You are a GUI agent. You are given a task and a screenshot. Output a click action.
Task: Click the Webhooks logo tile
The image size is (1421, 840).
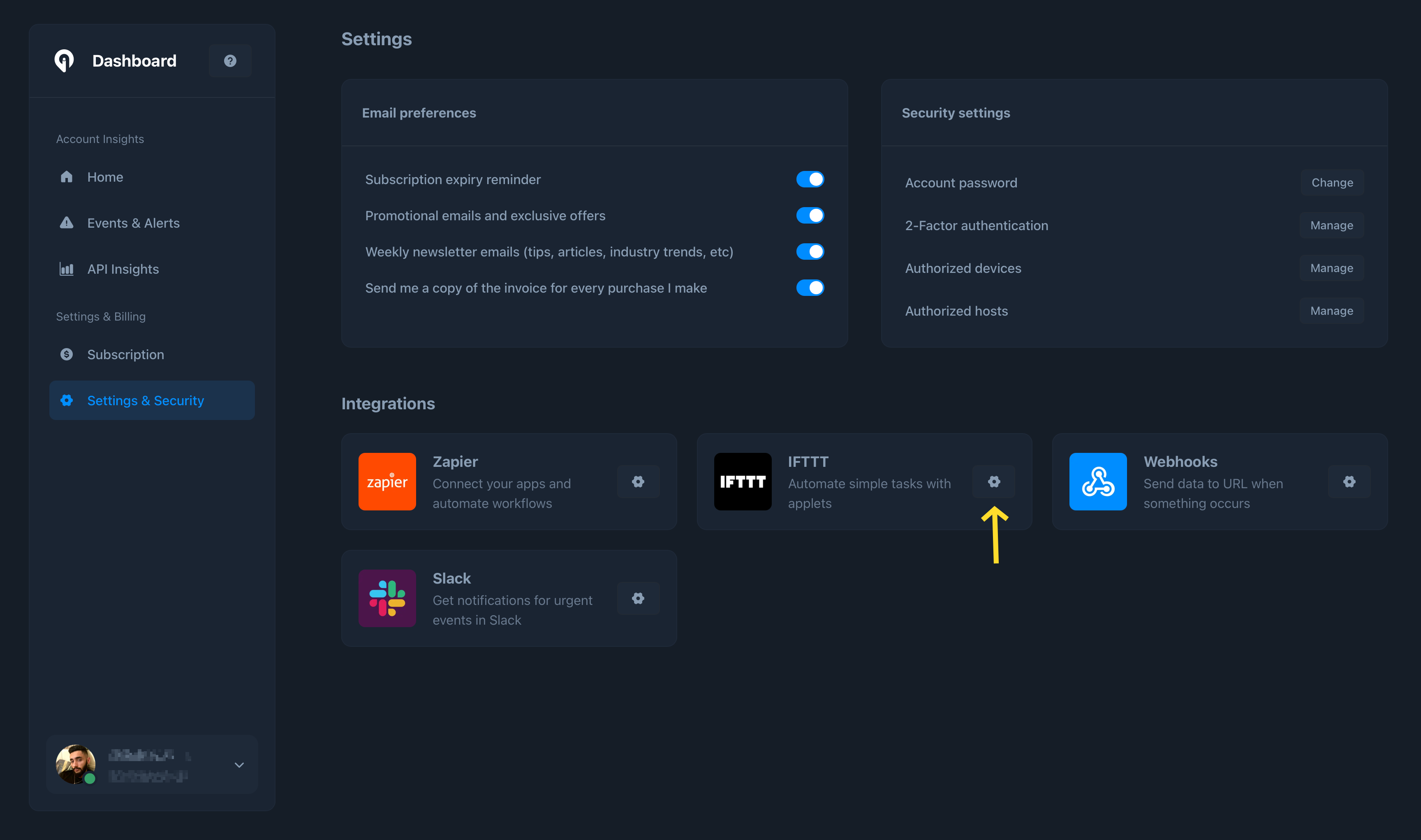point(1097,482)
